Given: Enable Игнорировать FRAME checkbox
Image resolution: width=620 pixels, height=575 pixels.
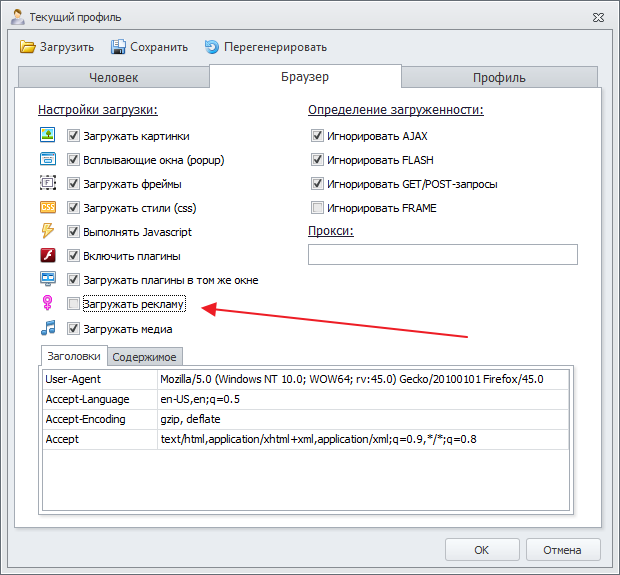Looking at the screenshot, I should [x=317, y=208].
